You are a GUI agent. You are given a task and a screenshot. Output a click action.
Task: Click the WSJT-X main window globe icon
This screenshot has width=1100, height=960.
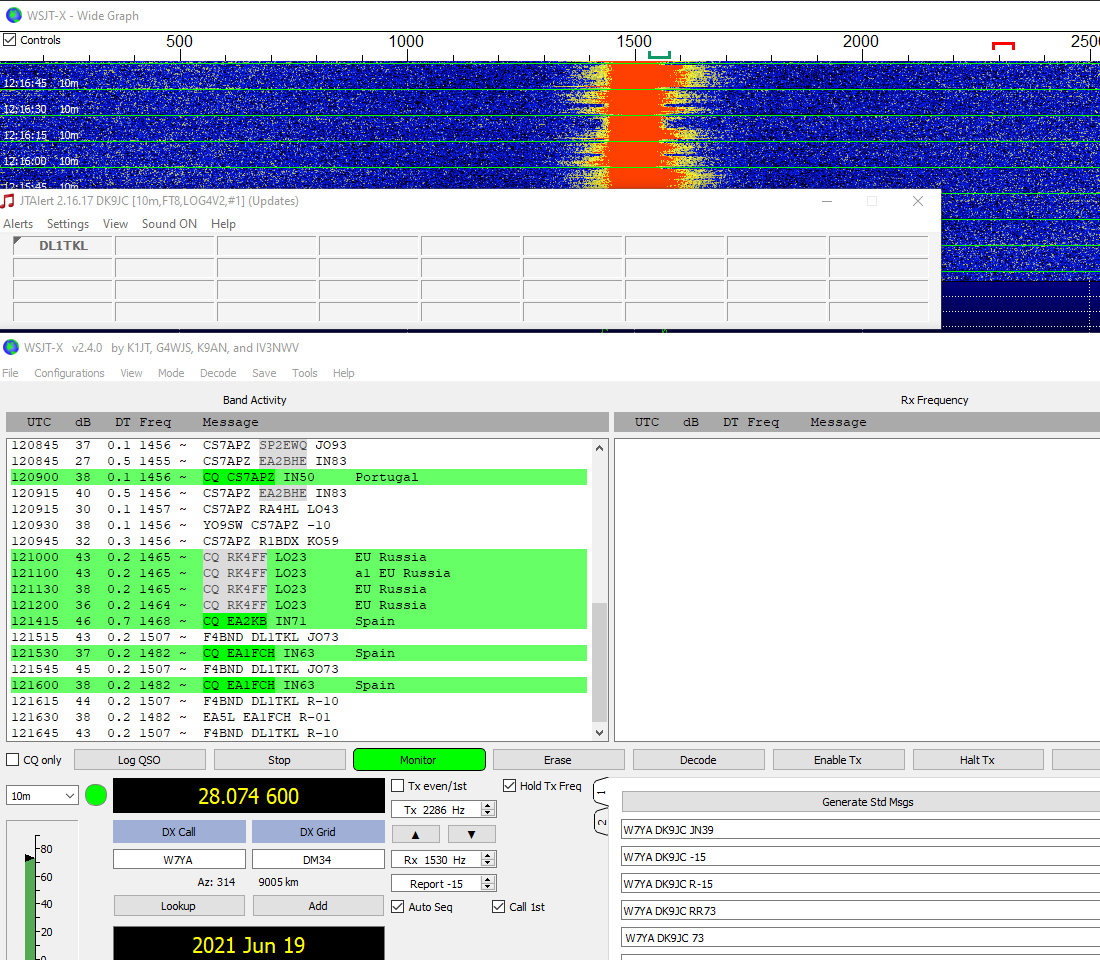(11, 347)
